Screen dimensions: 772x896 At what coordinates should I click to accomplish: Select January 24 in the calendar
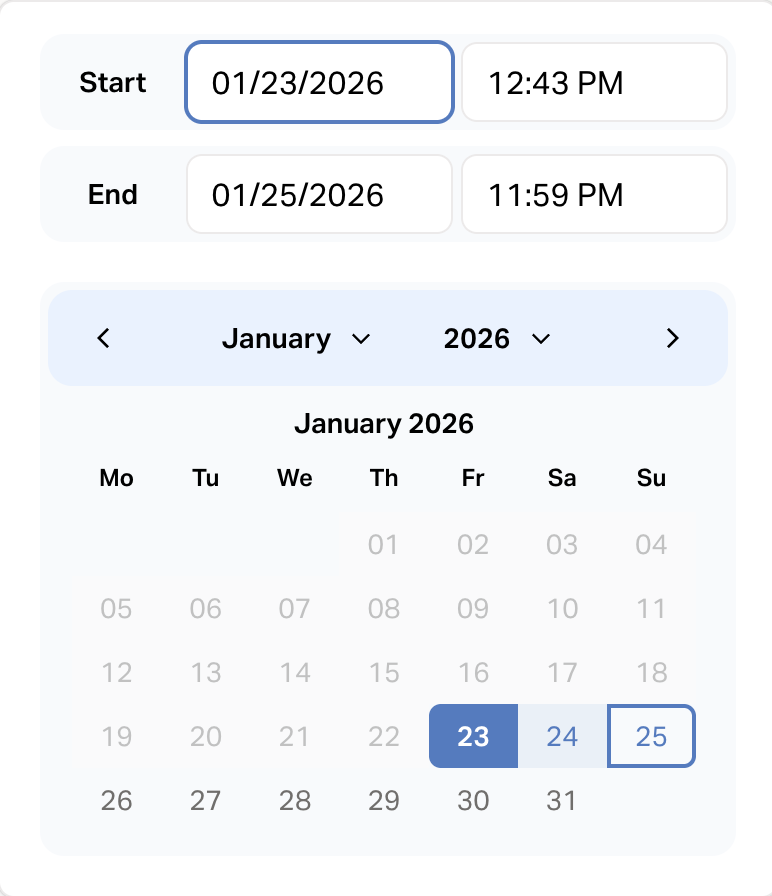point(562,737)
